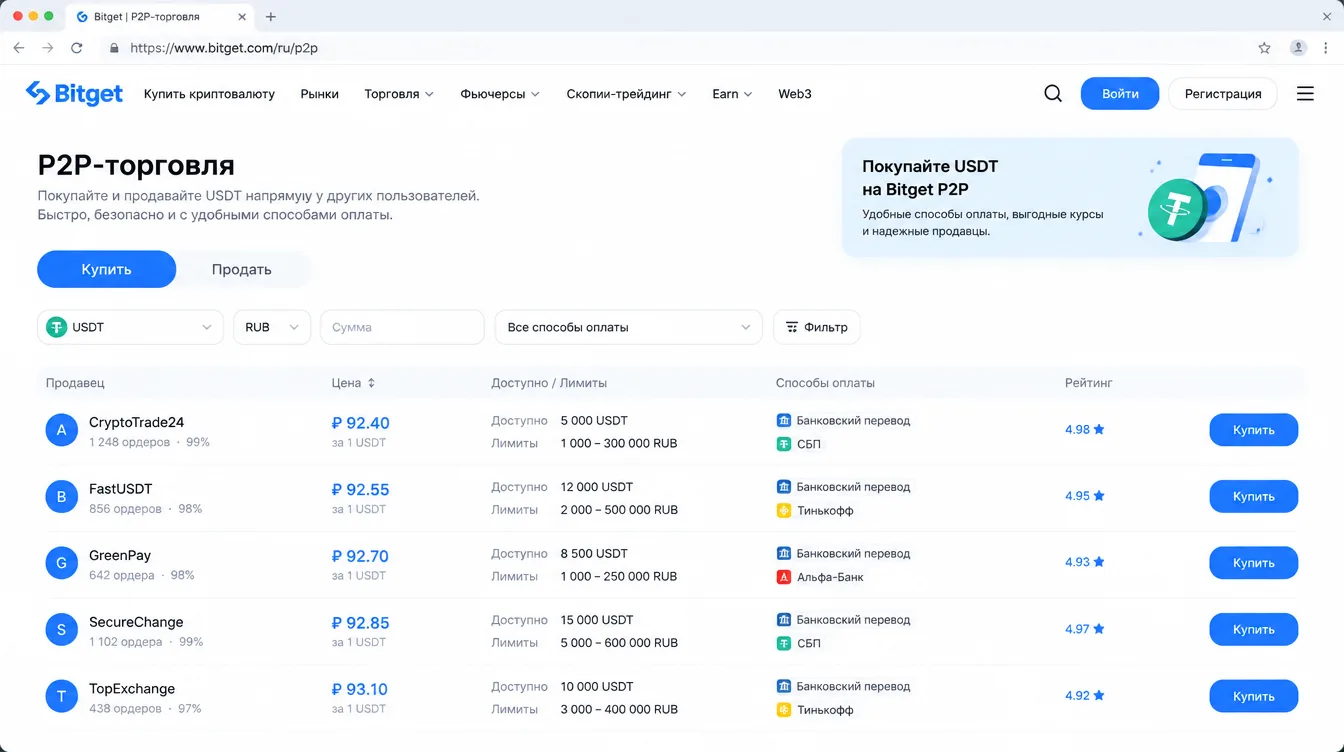Click Тинькофф icon in FastUSDT row

(x=784, y=510)
